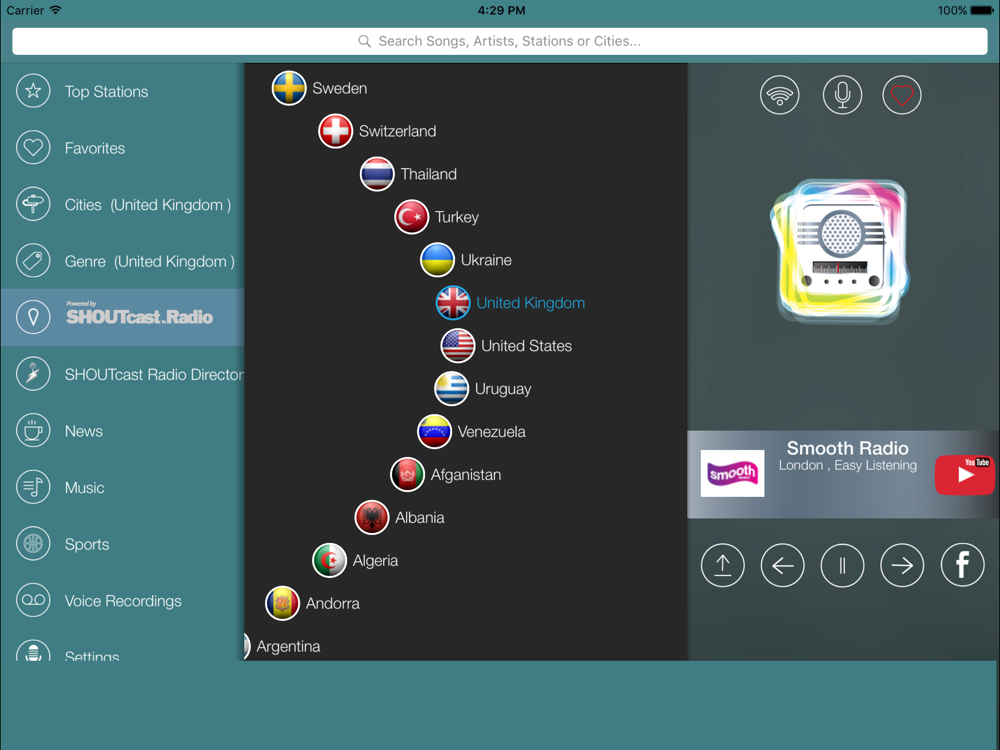Click the wifi streaming icon
This screenshot has width=1000, height=750.
[x=779, y=95]
